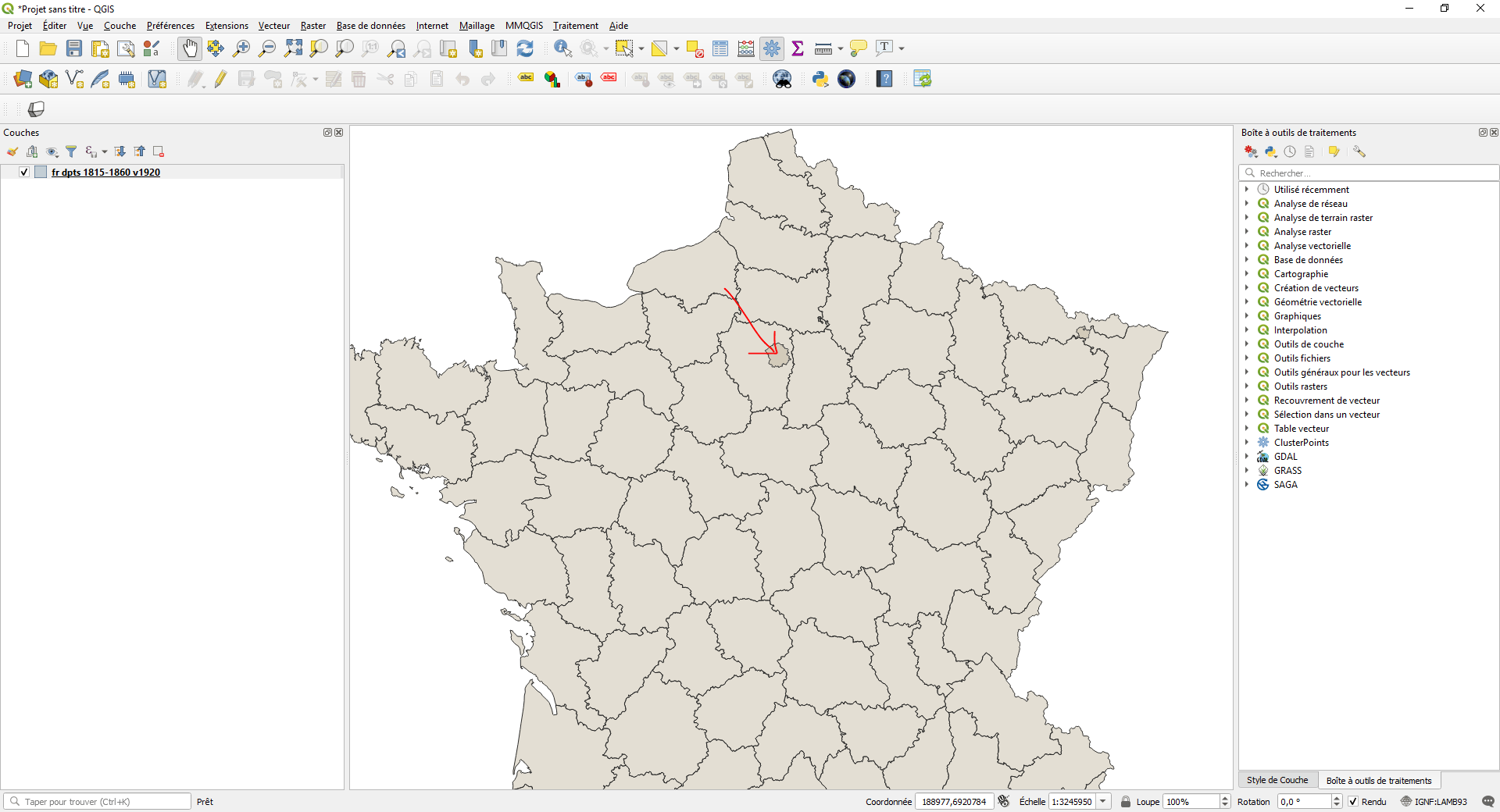Click the Zoom Out magnifier tool

267,48
